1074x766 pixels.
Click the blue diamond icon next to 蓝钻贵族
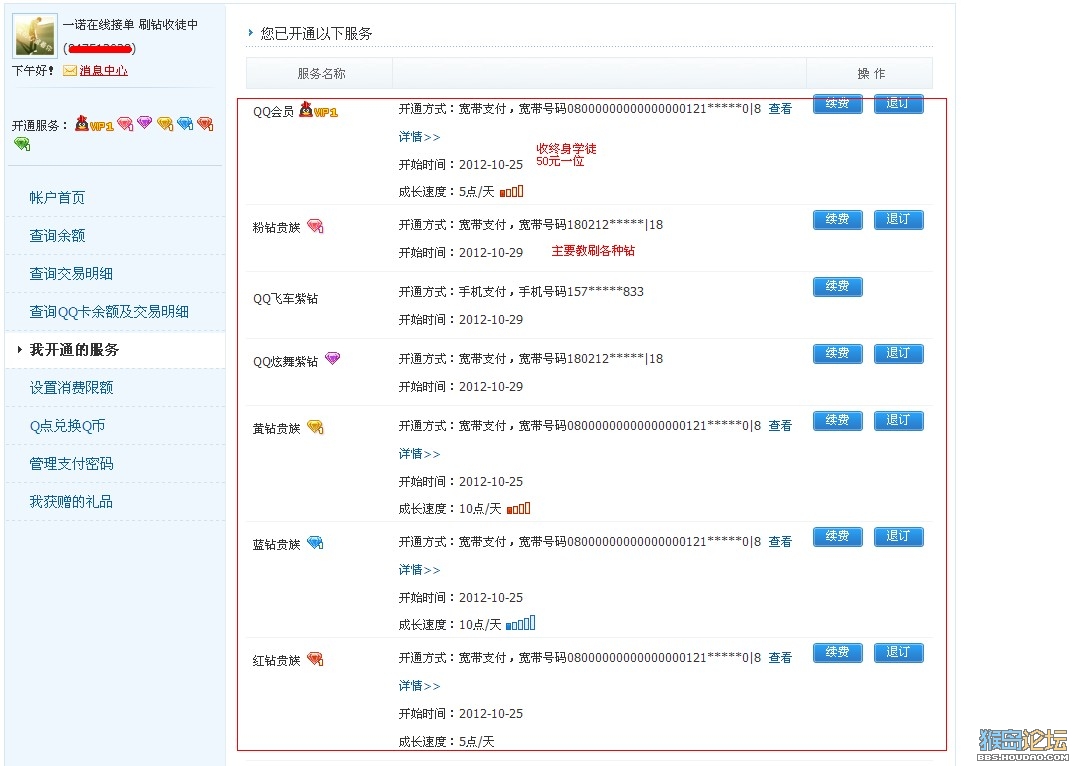pos(315,543)
